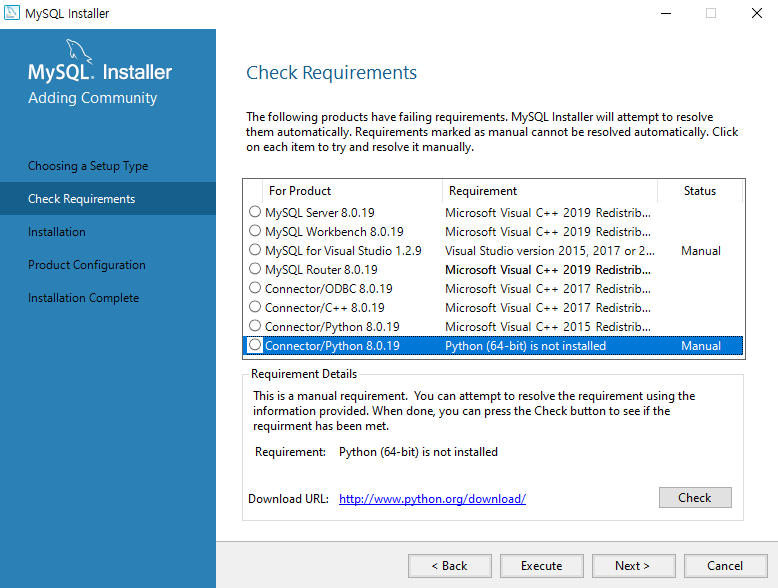778x588 pixels.
Task: Select radio button for MySQL for Visual Studio
Action: pyautogui.click(x=255, y=250)
